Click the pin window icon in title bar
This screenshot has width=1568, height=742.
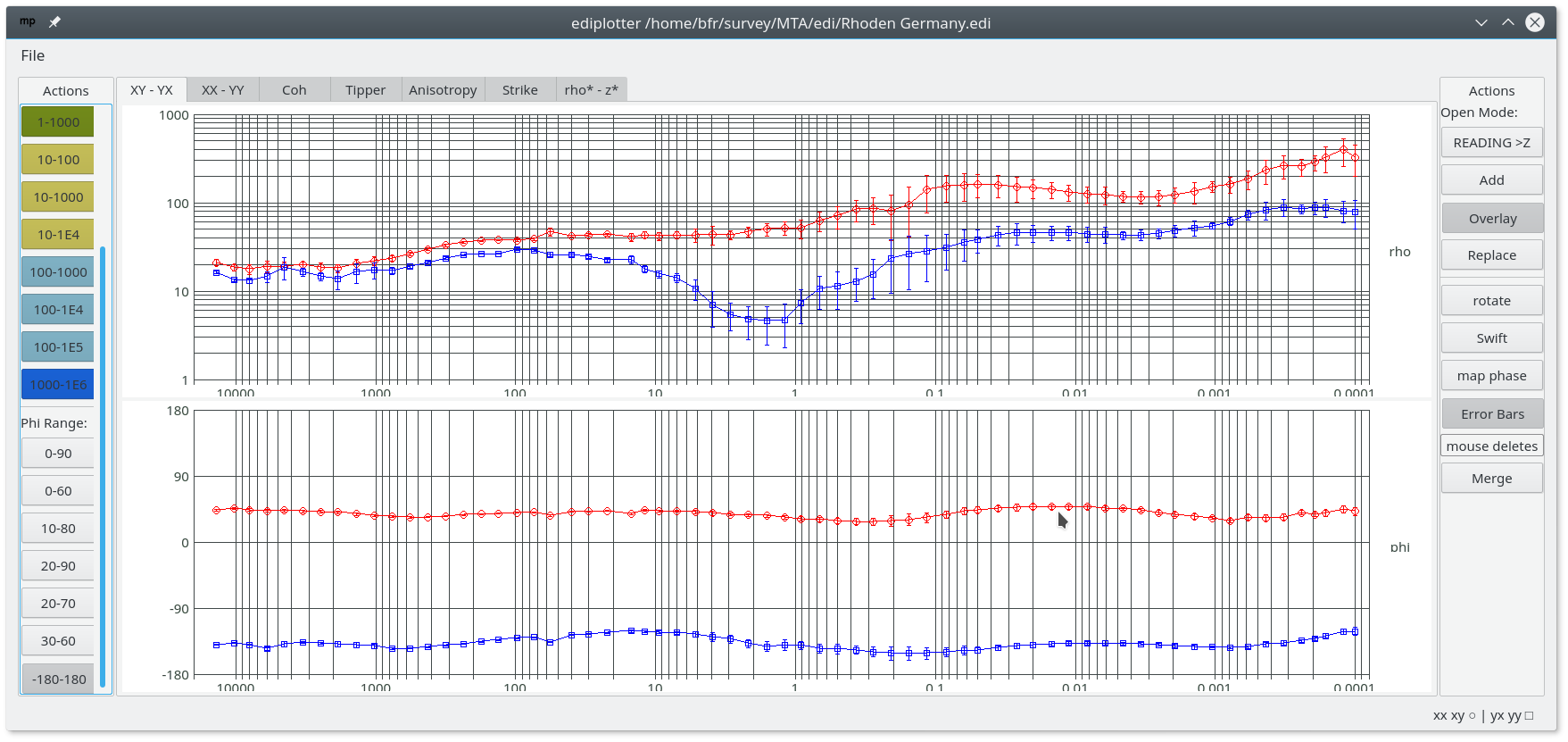(54, 22)
